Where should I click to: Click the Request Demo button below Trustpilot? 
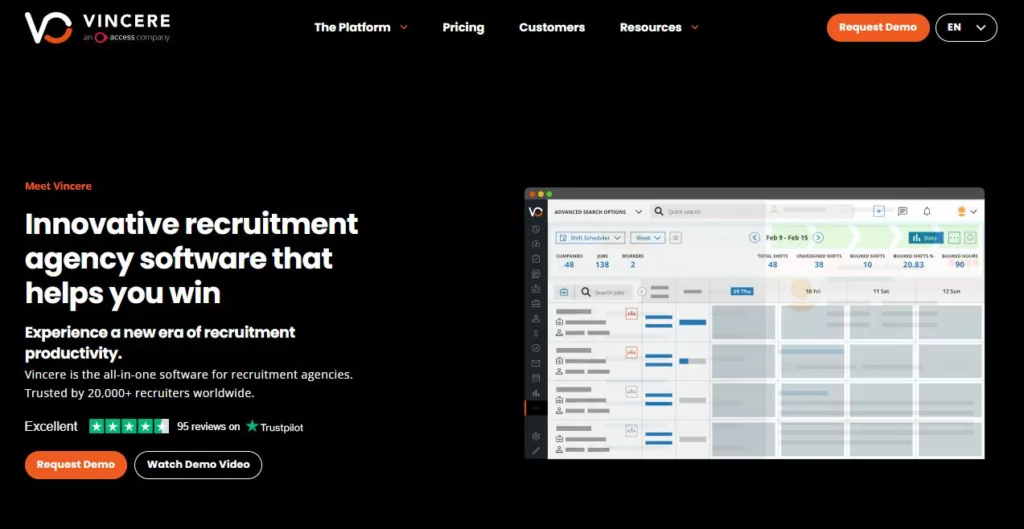pos(76,465)
